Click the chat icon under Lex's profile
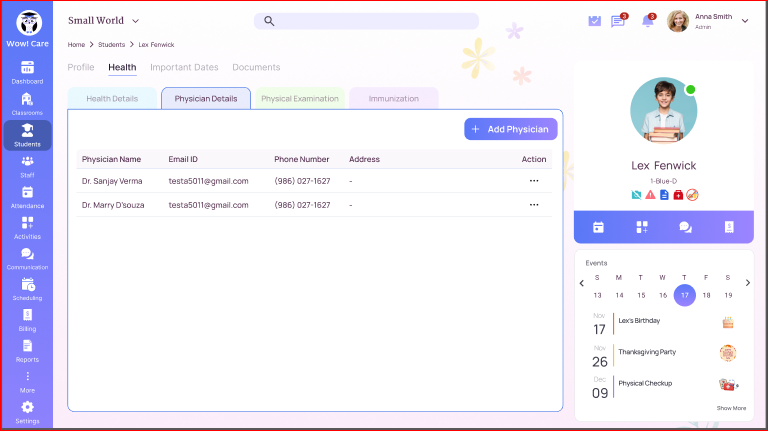Screen dimensions: 768x431 (685, 227)
